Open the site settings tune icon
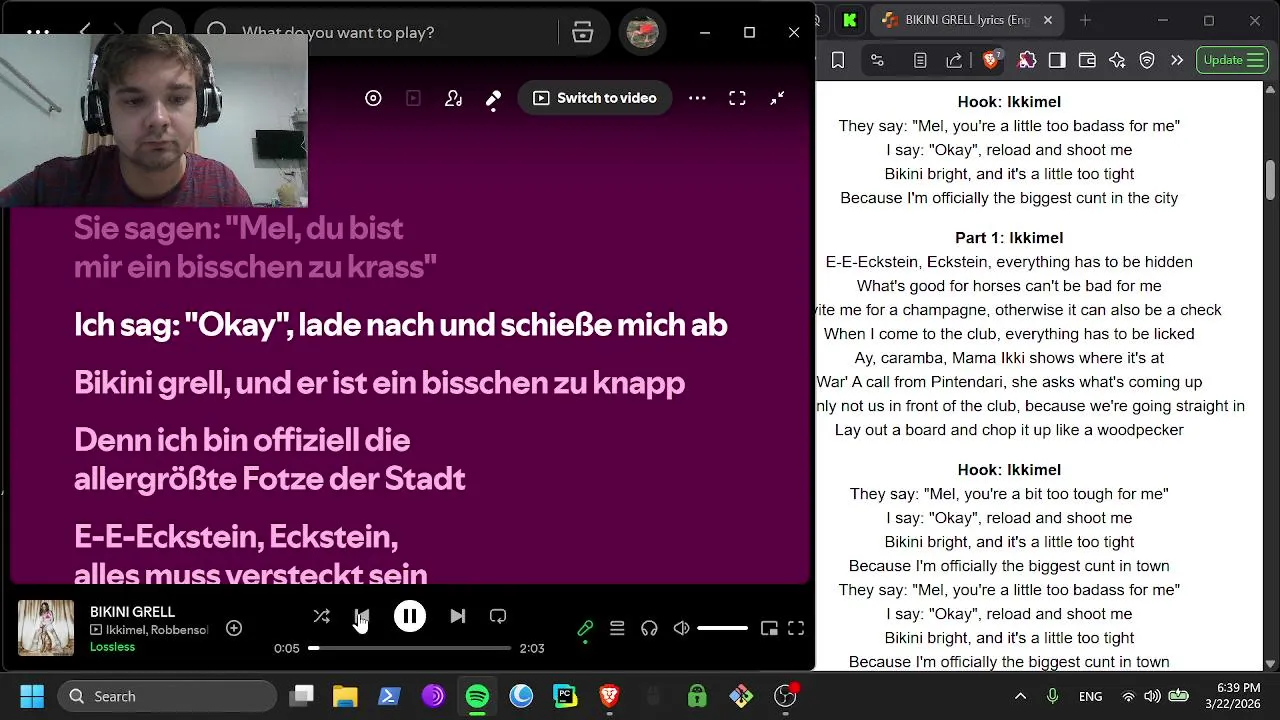The width and height of the screenshot is (1280, 720). click(877, 60)
